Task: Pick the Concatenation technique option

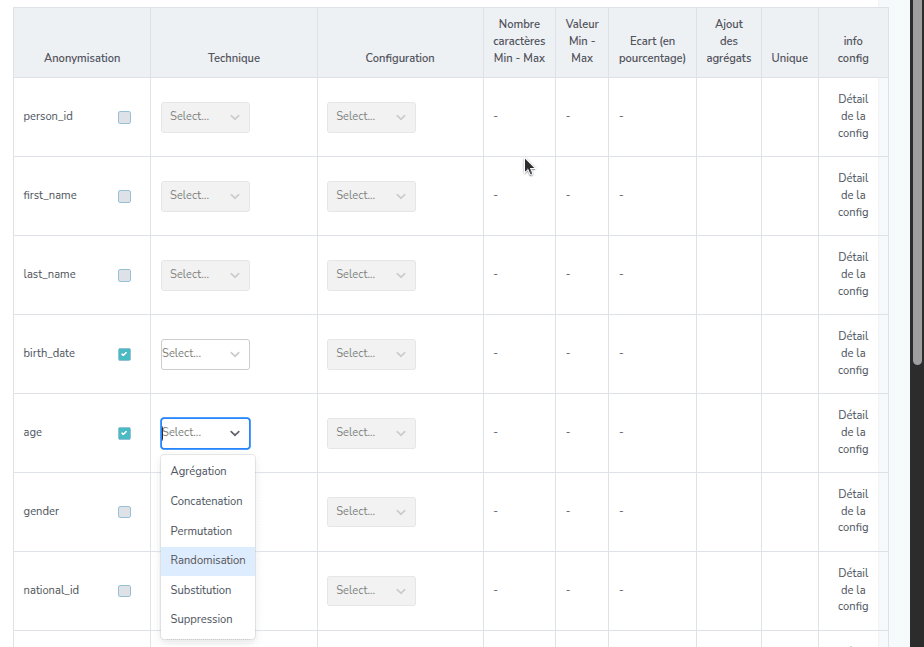Action: pyautogui.click(x=206, y=501)
